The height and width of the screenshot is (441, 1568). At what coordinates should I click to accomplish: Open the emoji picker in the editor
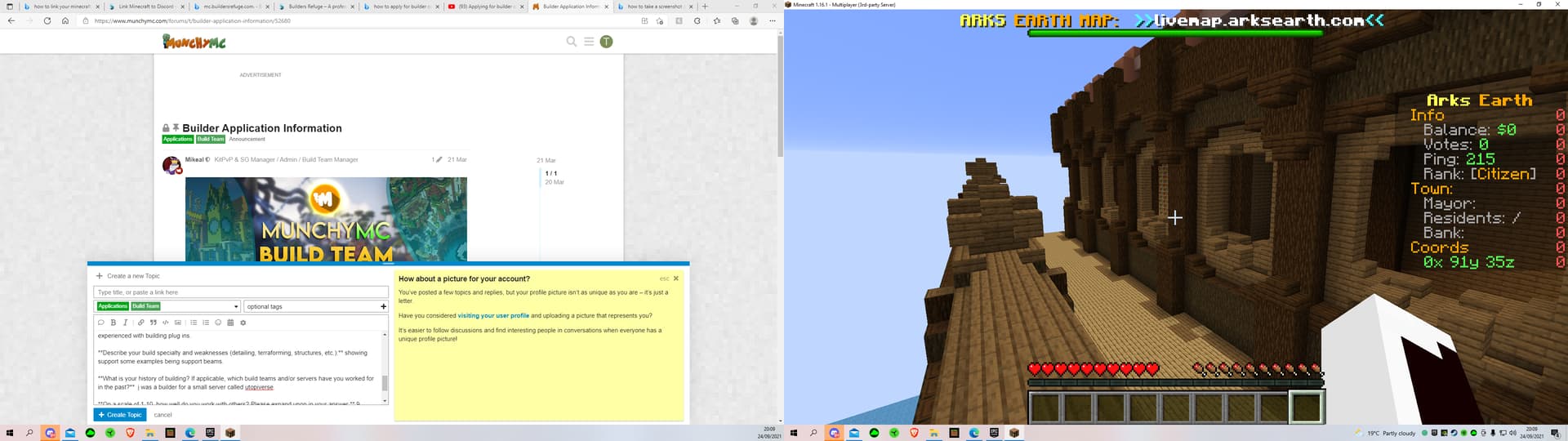click(x=218, y=323)
